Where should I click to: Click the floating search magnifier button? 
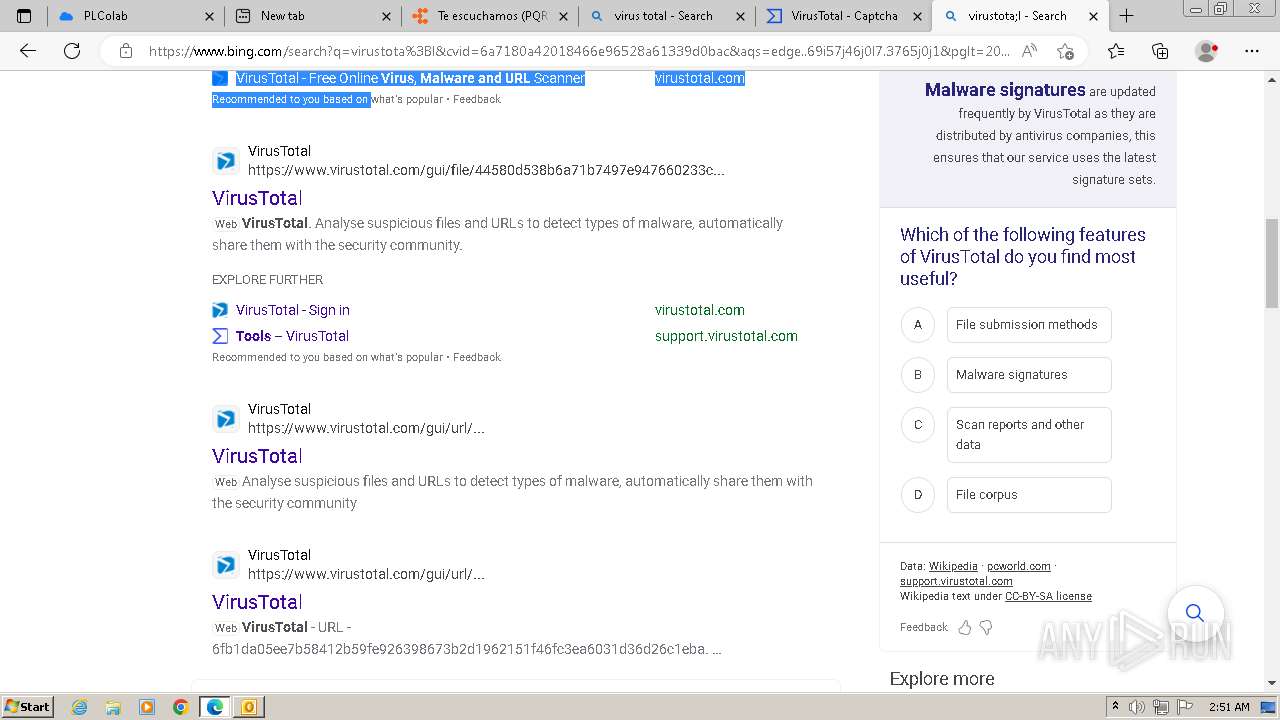click(1194, 612)
